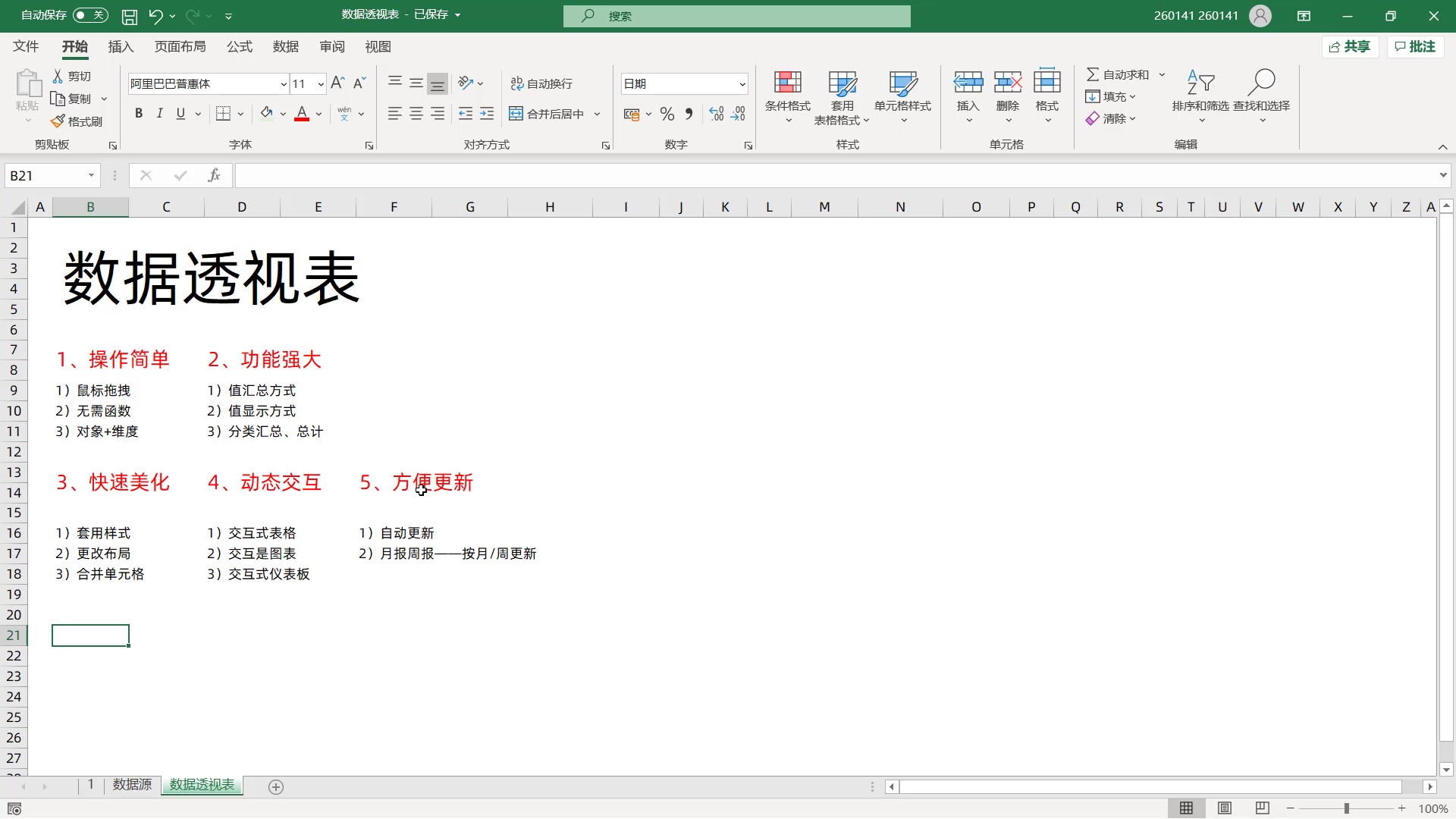
Task: Click the Save icon in title bar
Action: [130, 16]
